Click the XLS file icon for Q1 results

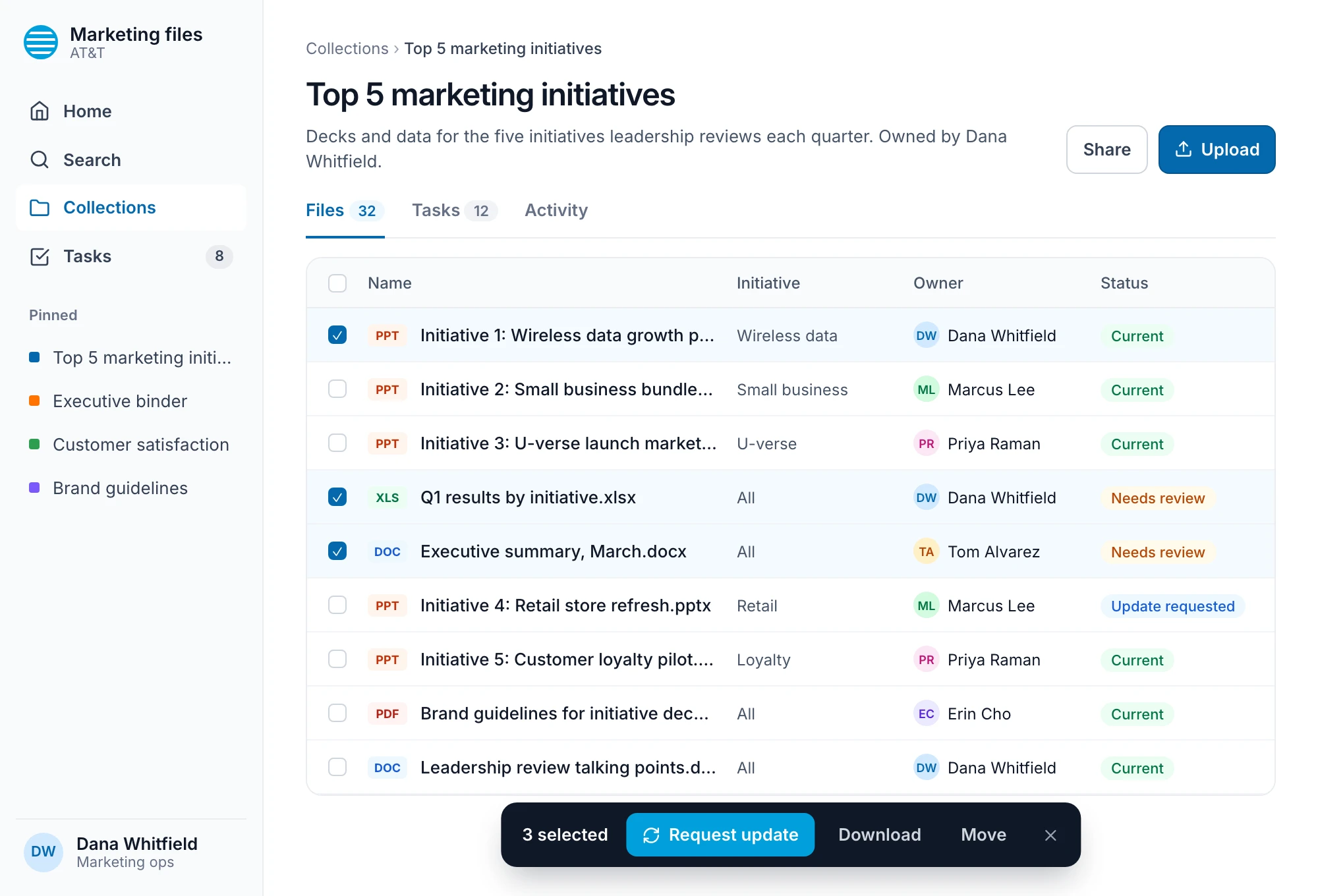(x=387, y=497)
